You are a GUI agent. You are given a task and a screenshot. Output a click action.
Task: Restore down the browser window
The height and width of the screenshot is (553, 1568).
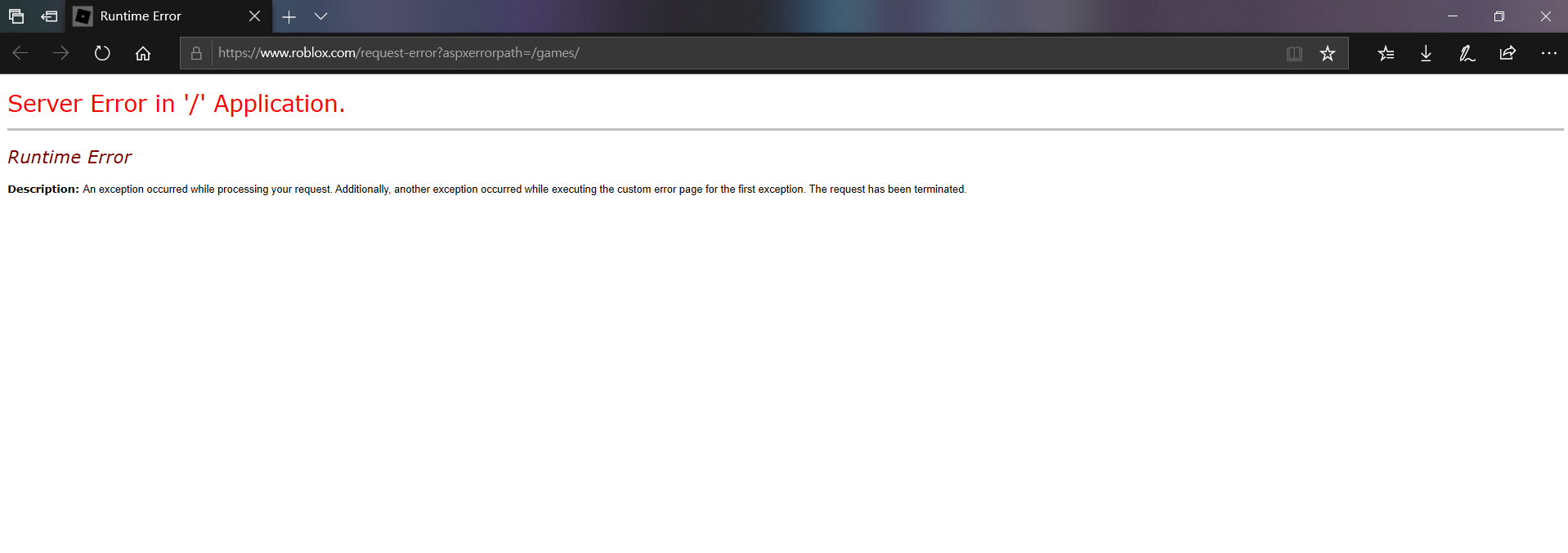tap(1499, 16)
